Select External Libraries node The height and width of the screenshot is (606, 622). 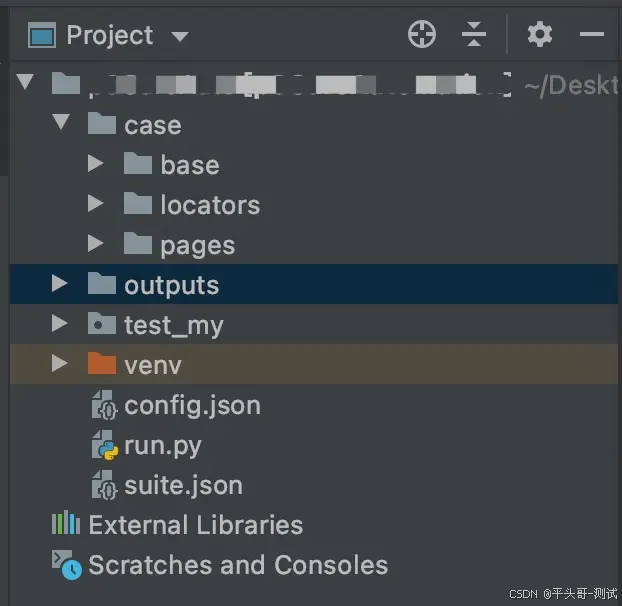pyautogui.click(x=196, y=525)
